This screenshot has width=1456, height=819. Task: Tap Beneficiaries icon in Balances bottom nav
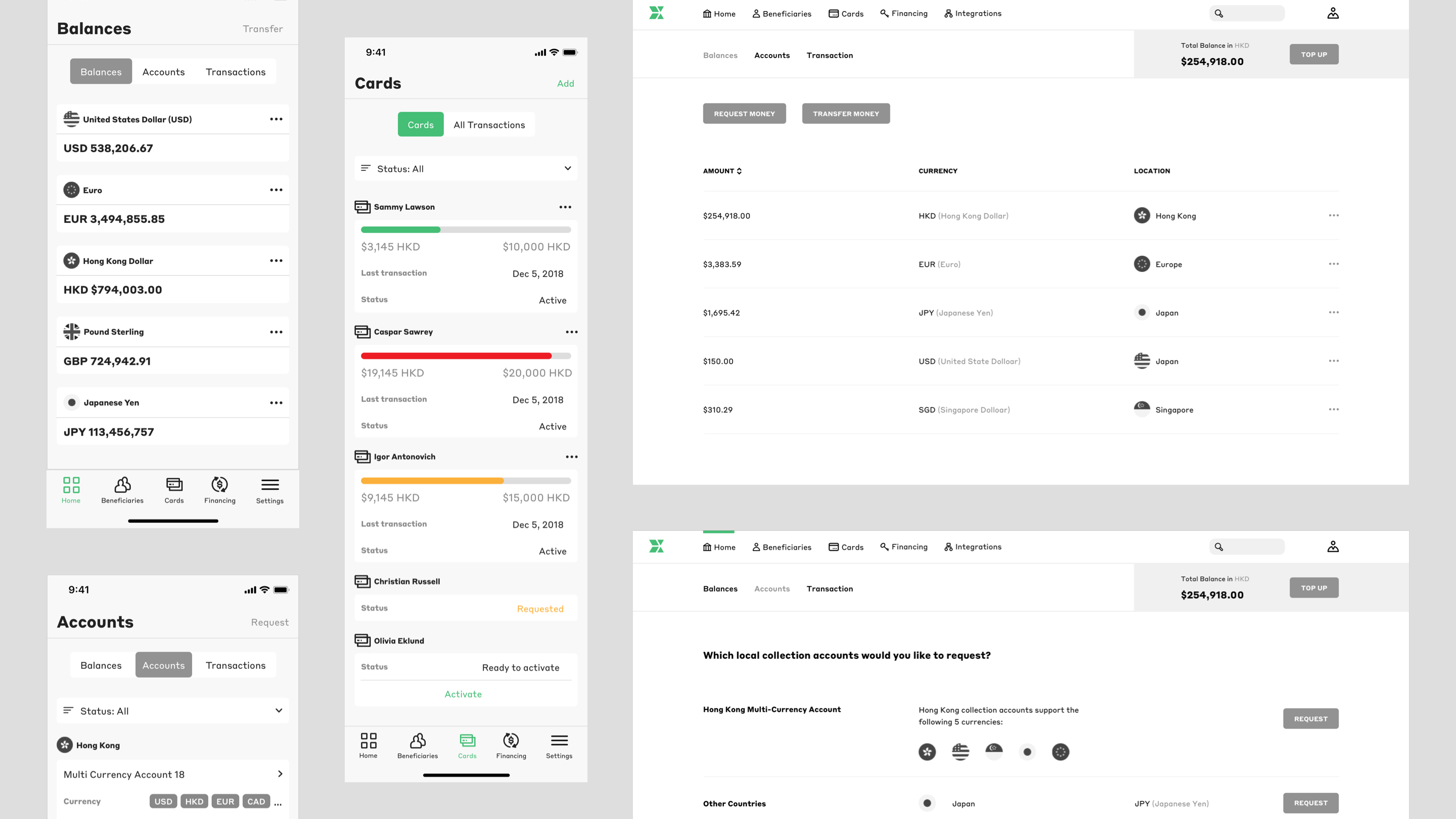tap(122, 485)
